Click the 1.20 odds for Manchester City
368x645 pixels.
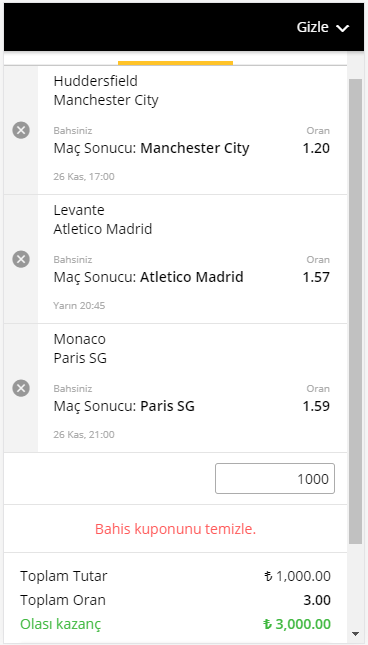coord(316,148)
